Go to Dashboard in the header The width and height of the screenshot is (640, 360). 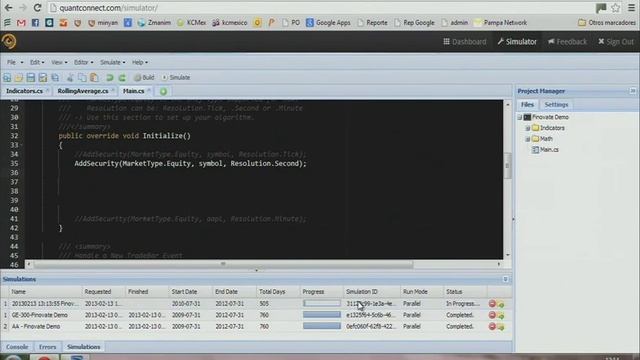[464, 42]
